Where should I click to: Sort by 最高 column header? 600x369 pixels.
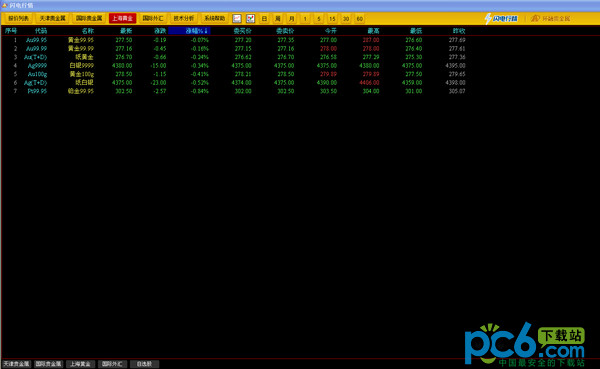[x=373, y=31]
